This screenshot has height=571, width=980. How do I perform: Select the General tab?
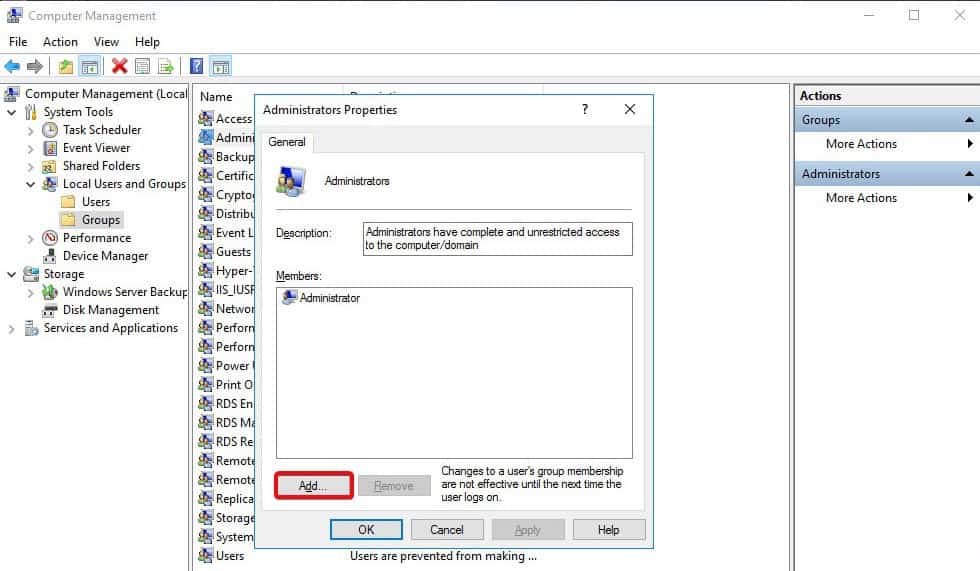coord(287,142)
